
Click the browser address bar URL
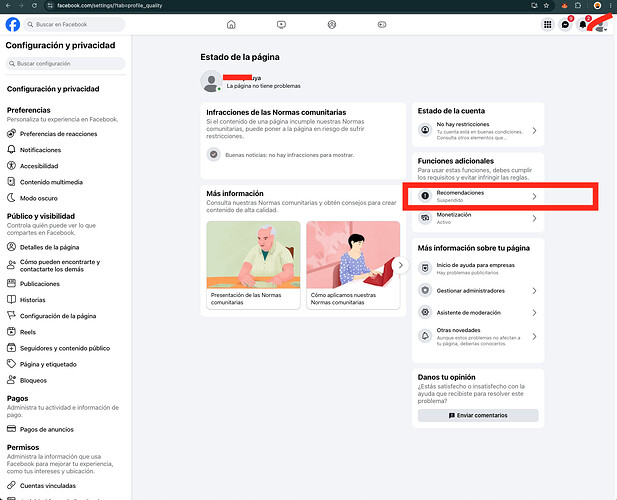click(x=109, y=6)
